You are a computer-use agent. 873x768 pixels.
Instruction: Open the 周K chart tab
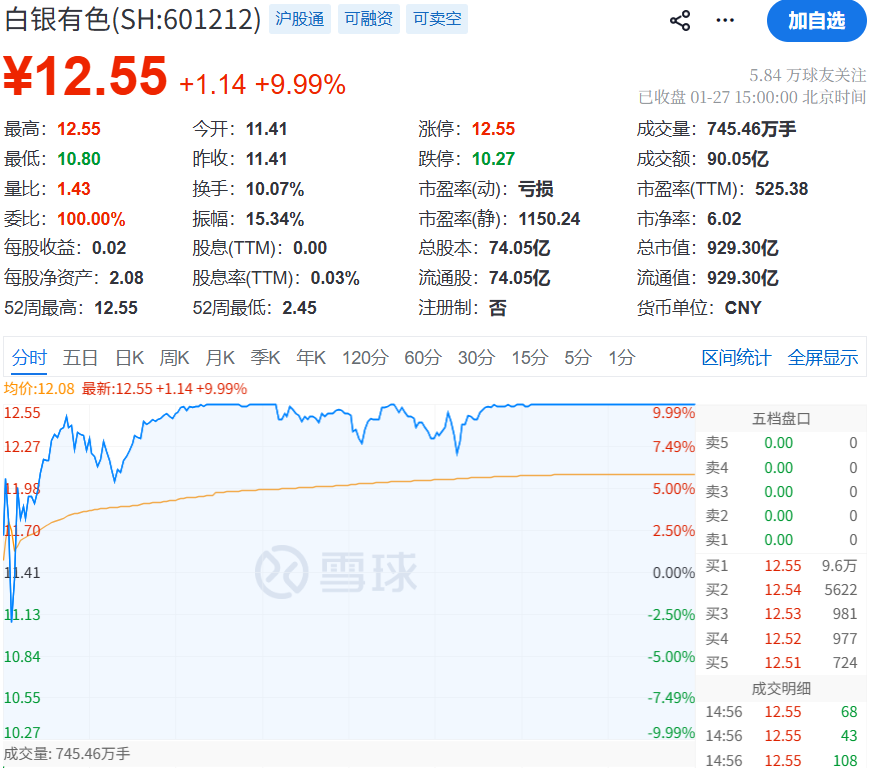pyautogui.click(x=174, y=358)
